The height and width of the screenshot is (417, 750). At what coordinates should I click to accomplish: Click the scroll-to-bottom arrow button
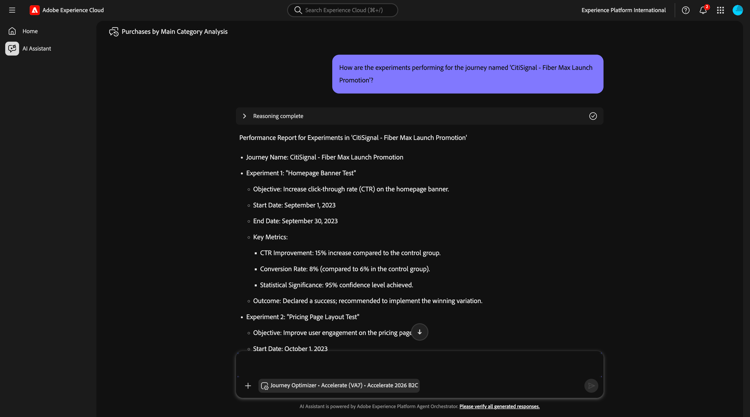pyautogui.click(x=419, y=332)
